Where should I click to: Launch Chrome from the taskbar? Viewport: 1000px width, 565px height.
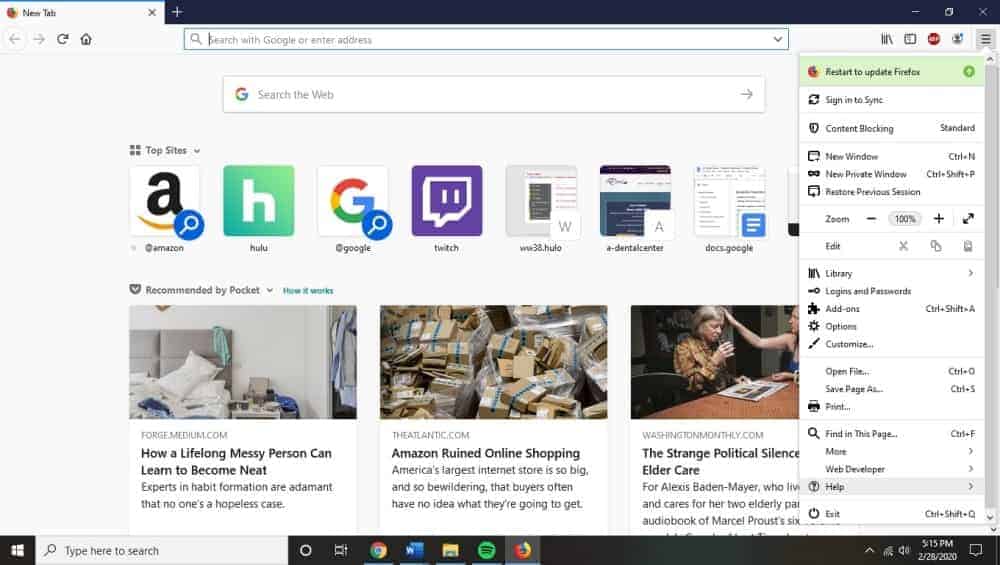pyautogui.click(x=378, y=550)
